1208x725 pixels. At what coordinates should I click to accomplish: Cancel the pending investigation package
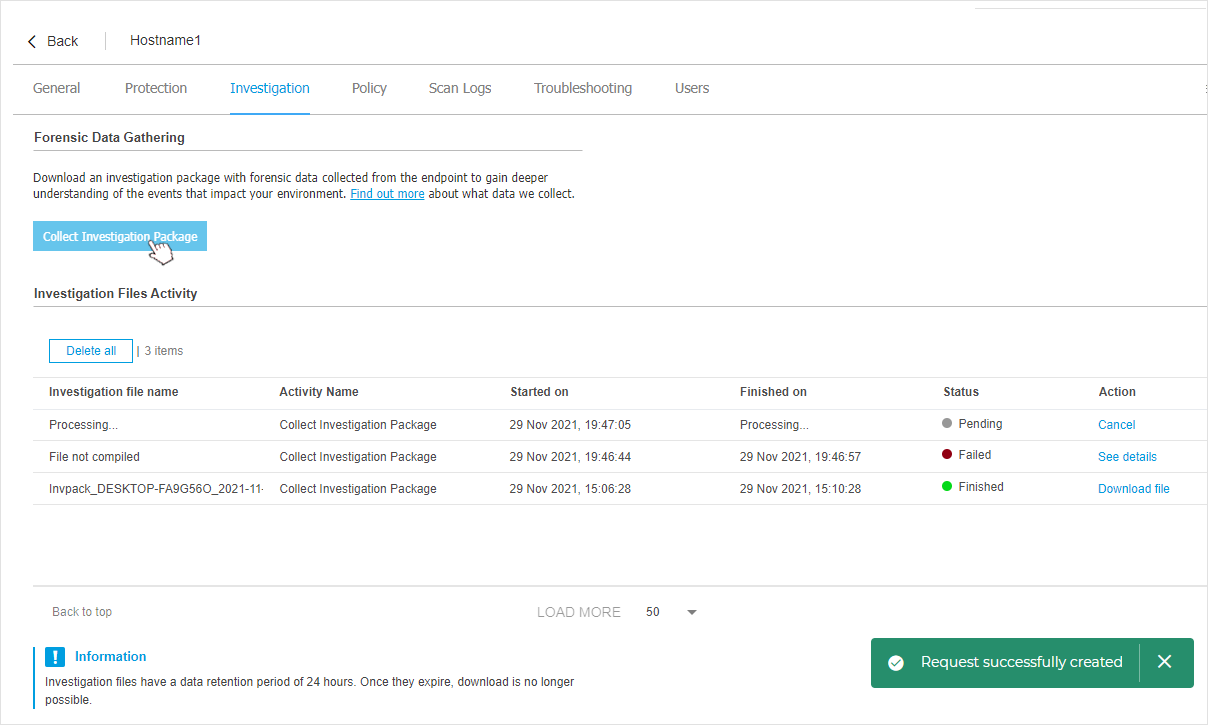click(1116, 425)
